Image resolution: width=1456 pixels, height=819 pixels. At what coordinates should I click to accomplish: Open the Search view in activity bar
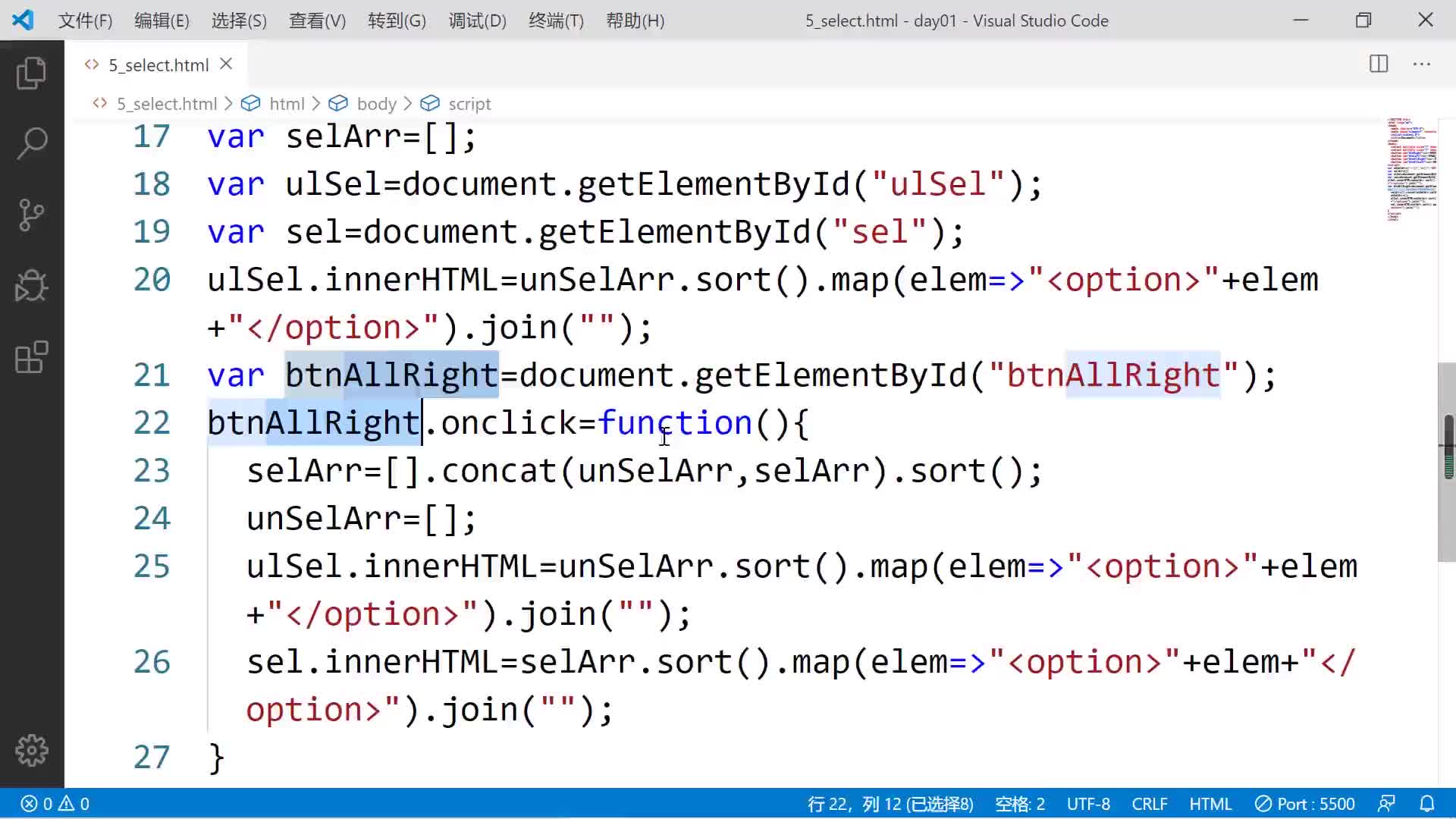pyautogui.click(x=31, y=143)
